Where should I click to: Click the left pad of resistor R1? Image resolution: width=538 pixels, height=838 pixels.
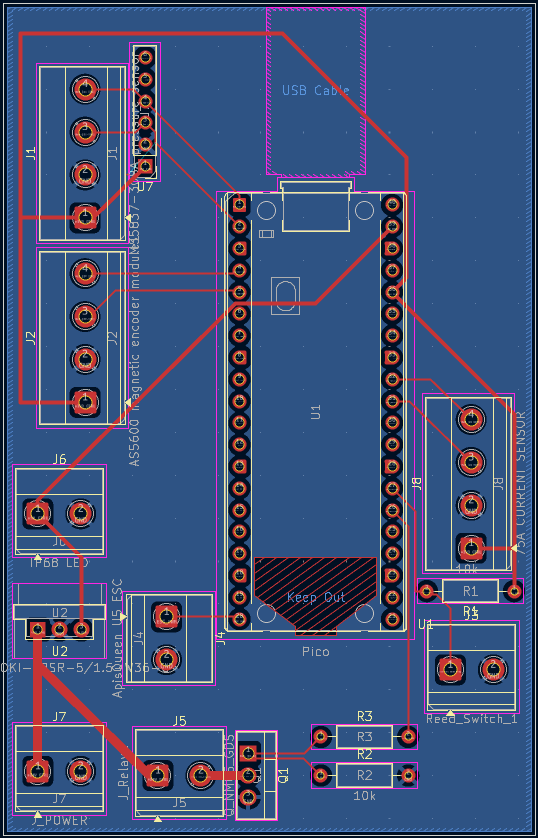pos(426,591)
